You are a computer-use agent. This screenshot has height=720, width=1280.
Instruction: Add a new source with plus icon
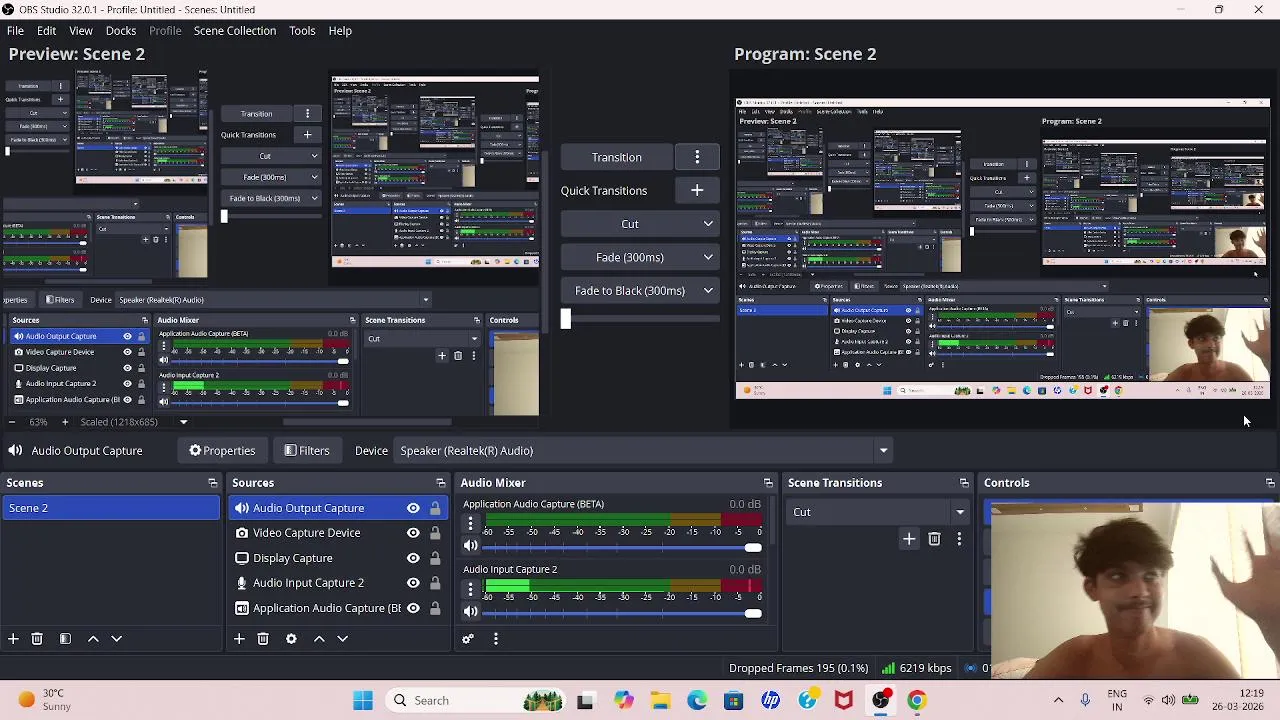tap(239, 639)
